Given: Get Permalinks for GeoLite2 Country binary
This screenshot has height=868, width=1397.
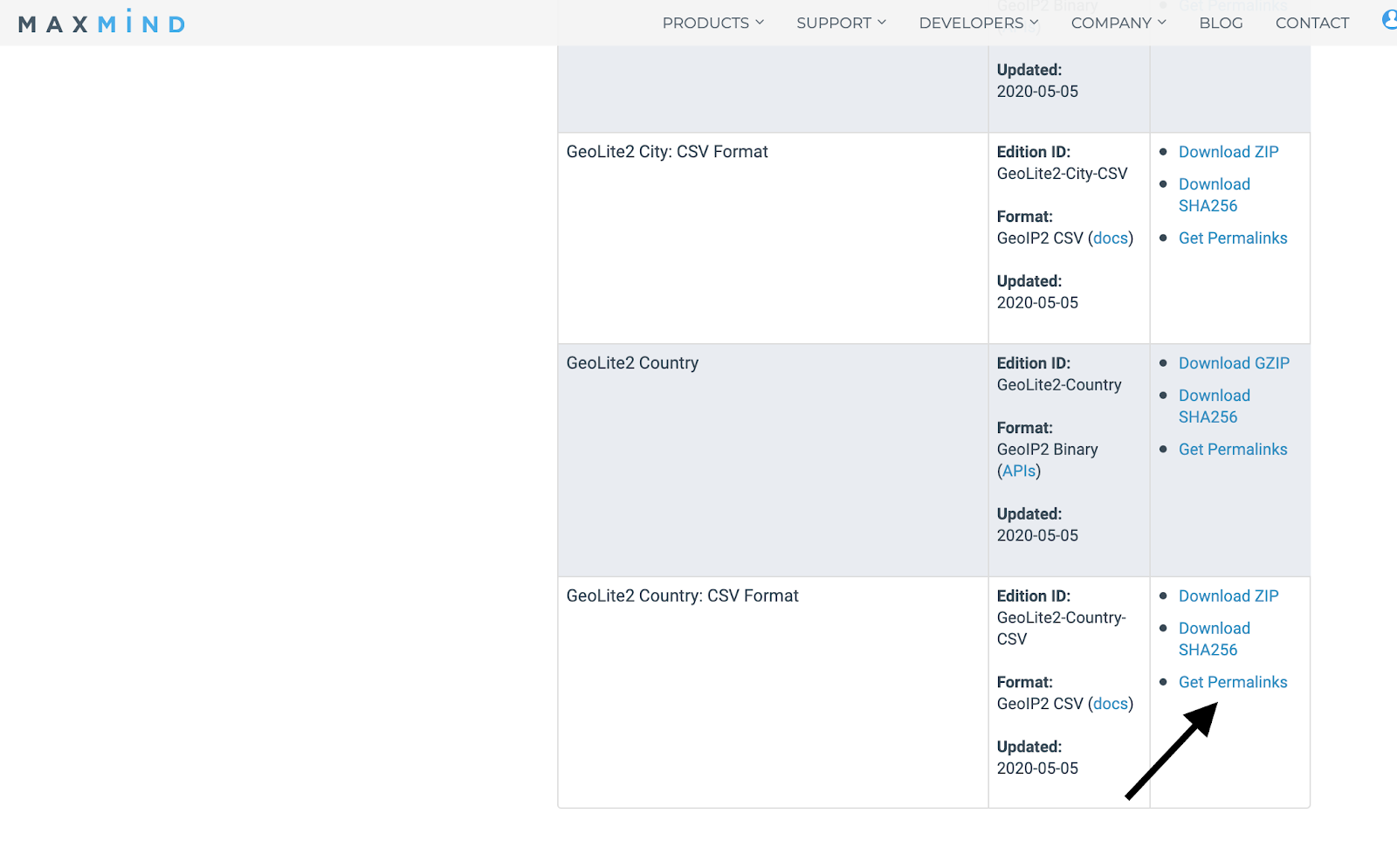Looking at the screenshot, I should 1233,450.
